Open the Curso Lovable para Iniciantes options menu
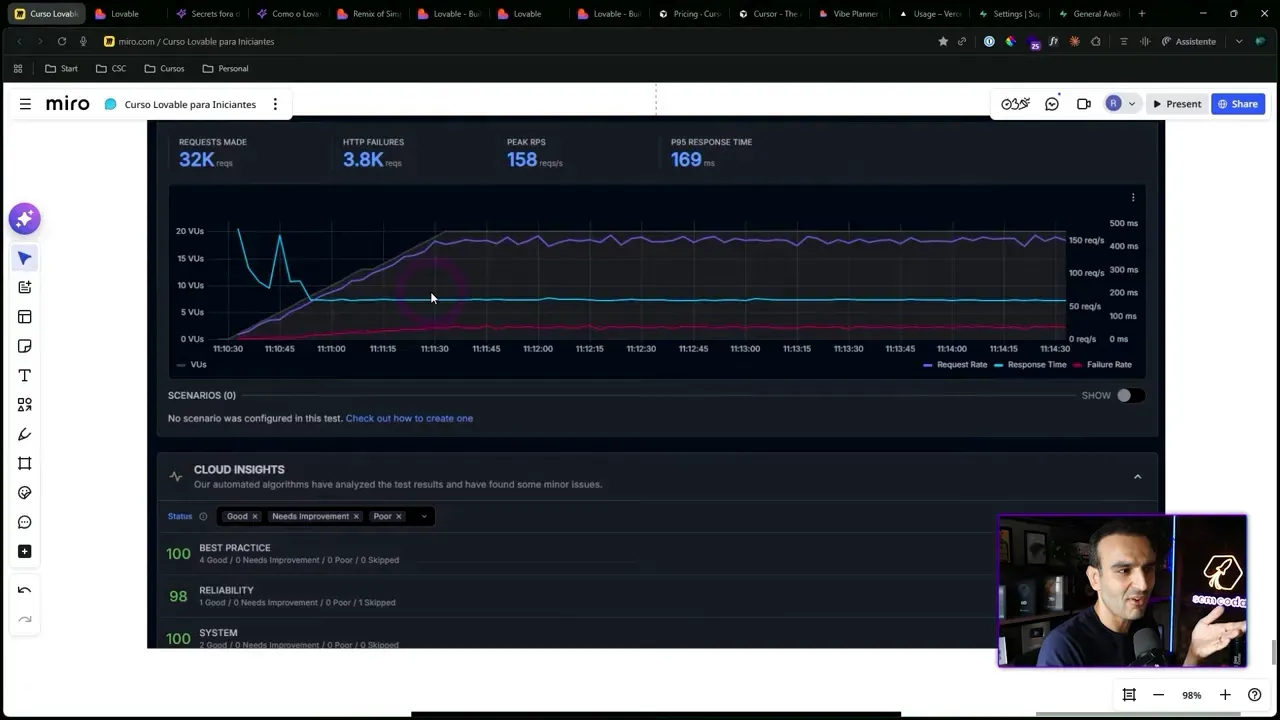This screenshot has height=720, width=1280. tap(275, 104)
